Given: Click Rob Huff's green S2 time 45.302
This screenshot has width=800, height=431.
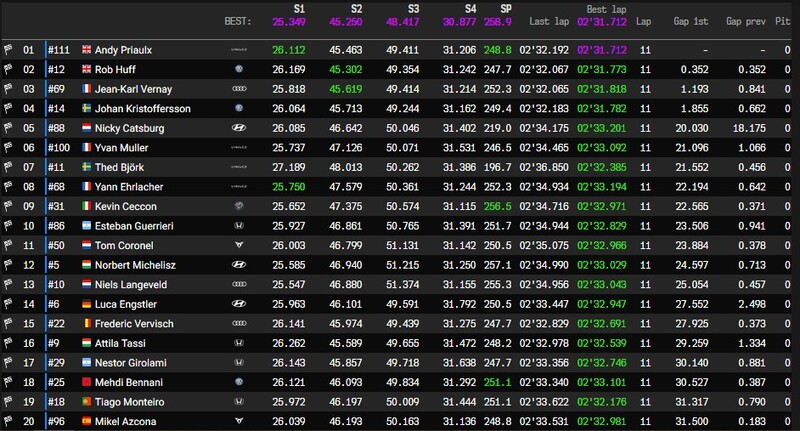Looking at the screenshot, I should (345, 69).
